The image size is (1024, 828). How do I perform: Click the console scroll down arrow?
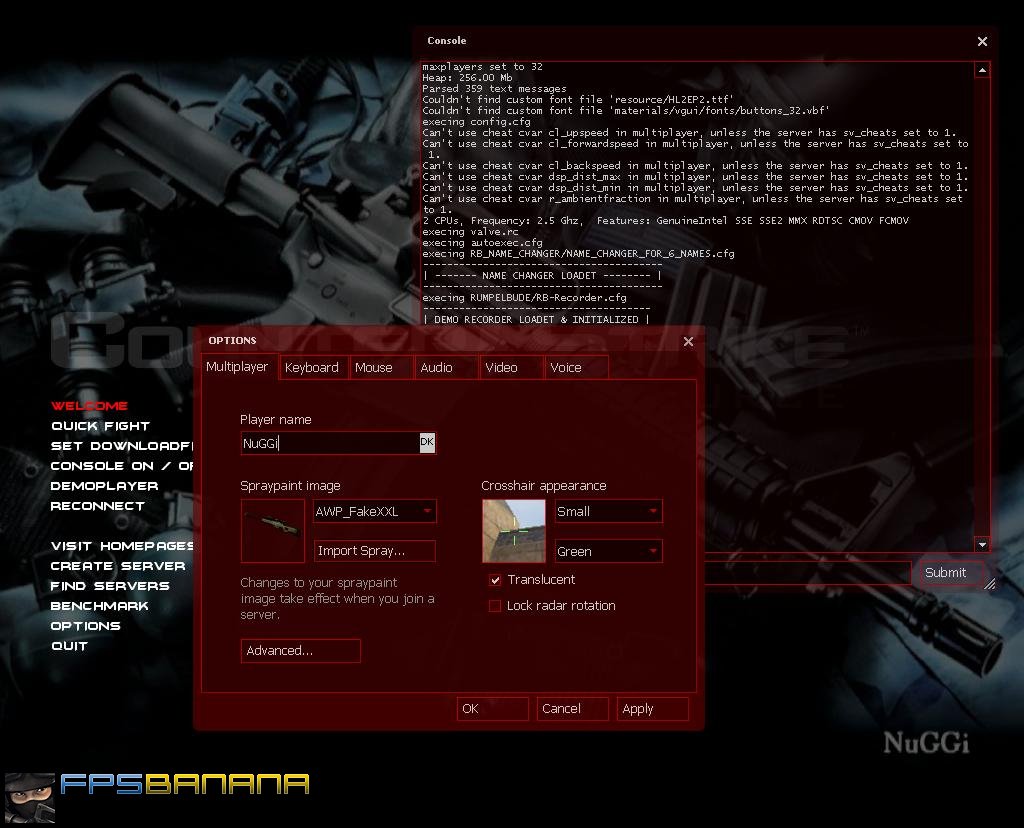pos(982,544)
